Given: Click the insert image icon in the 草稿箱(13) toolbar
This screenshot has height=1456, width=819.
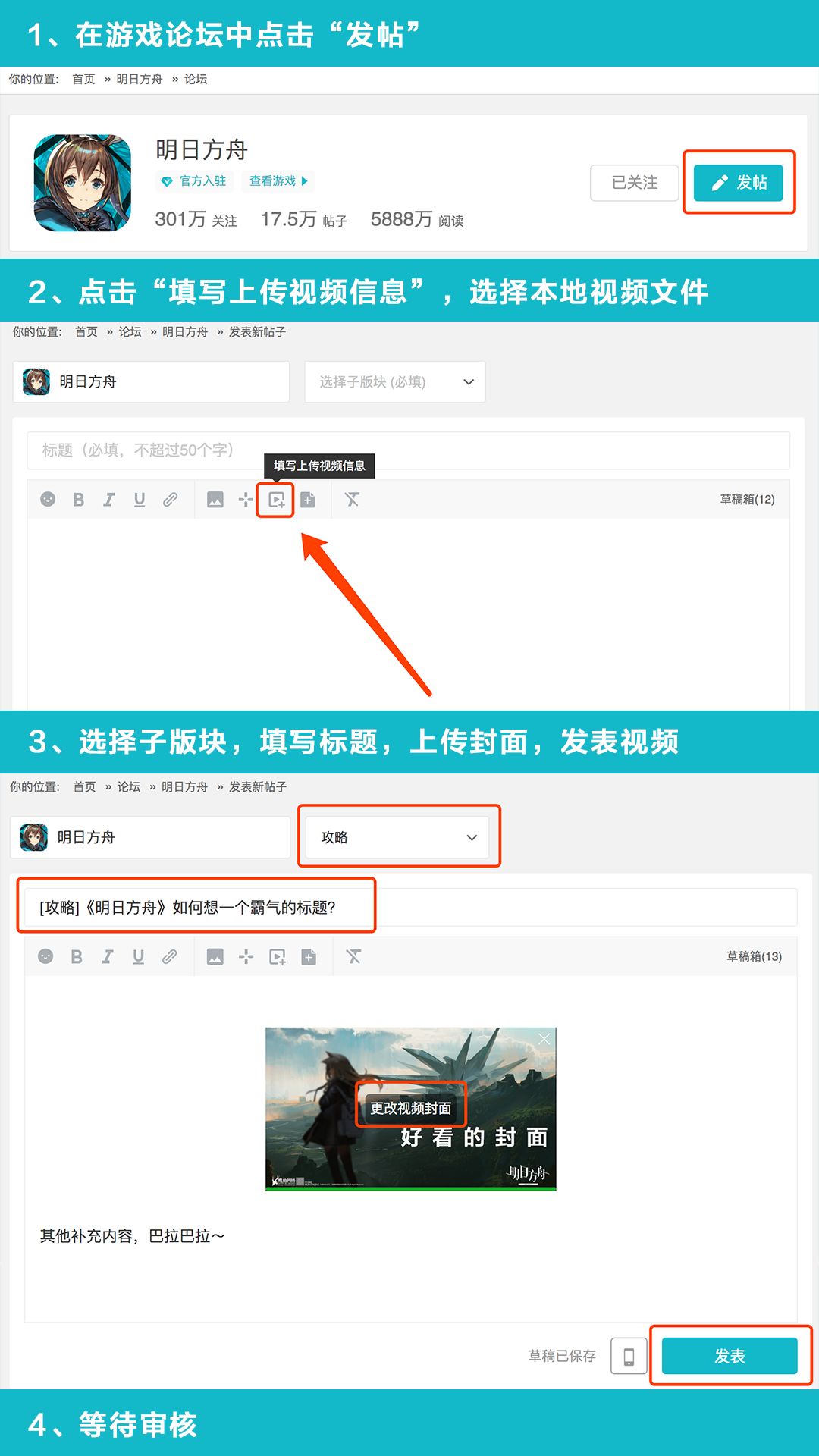Looking at the screenshot, I should coord(215,956).
